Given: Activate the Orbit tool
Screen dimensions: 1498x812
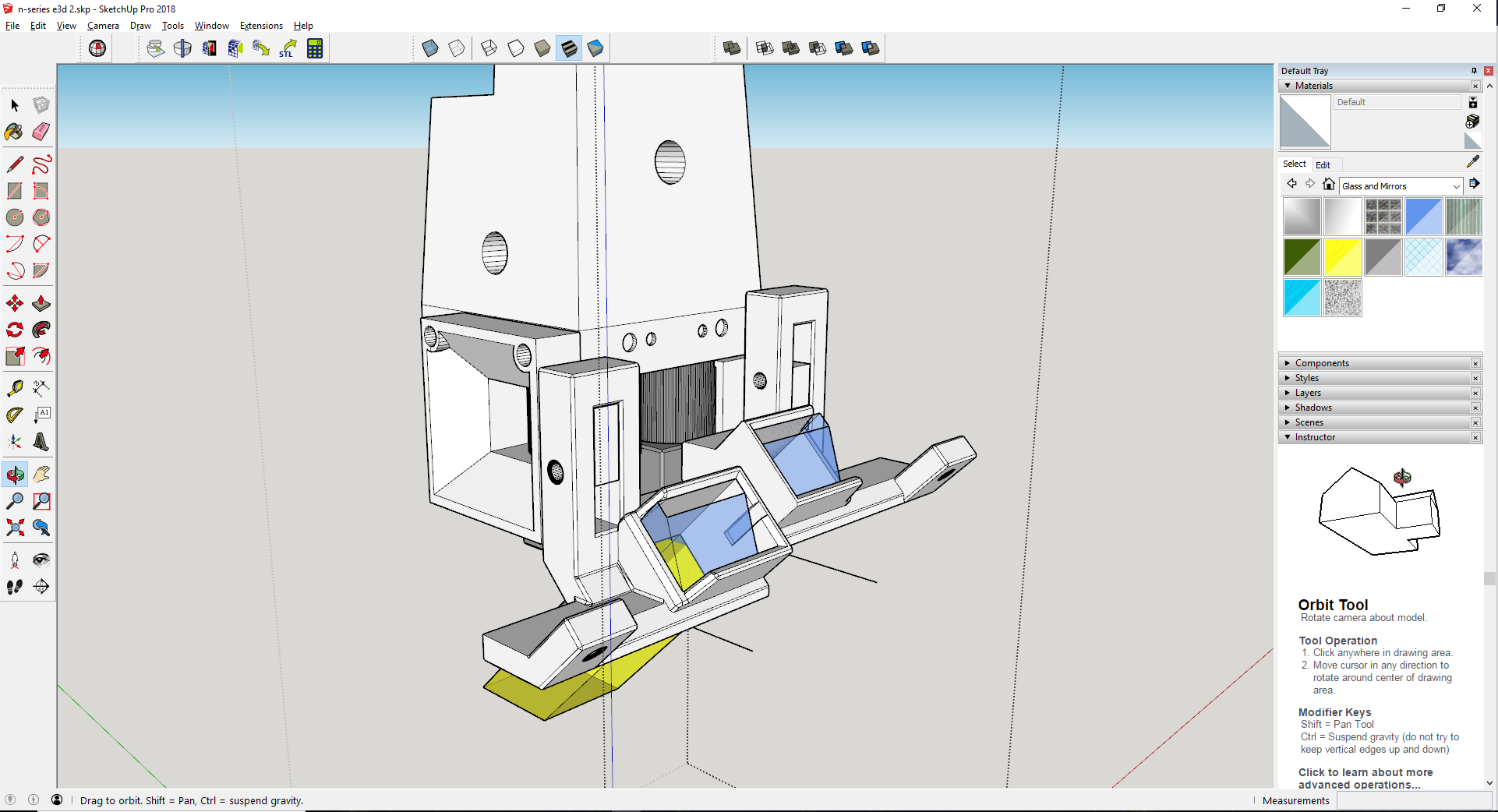Looking at the screenshot, I should coord(15,475).
